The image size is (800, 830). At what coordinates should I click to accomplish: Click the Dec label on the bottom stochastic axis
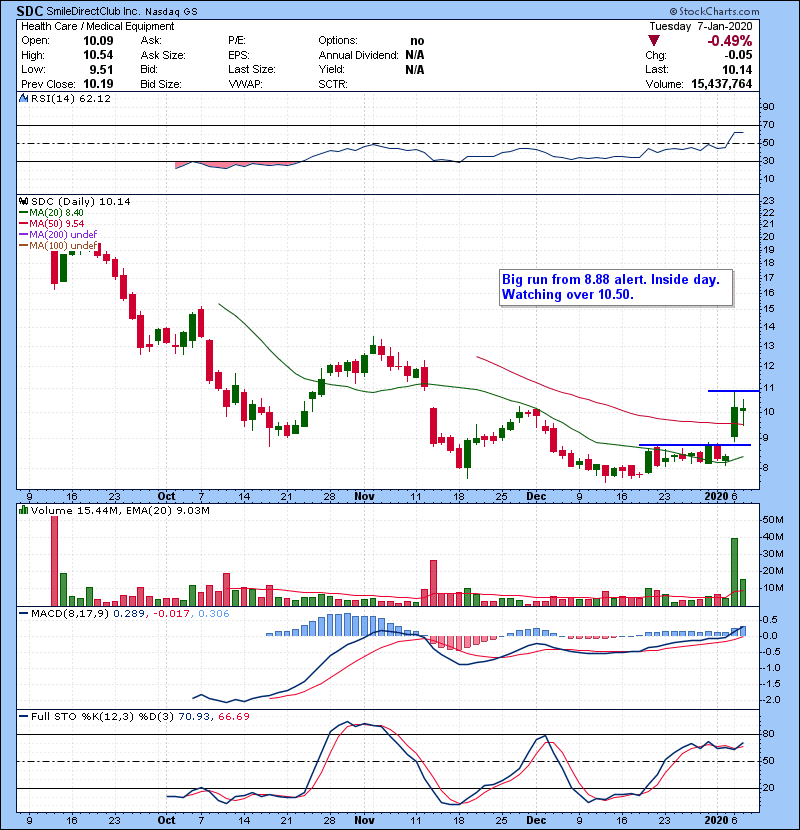tap(536, 820)
